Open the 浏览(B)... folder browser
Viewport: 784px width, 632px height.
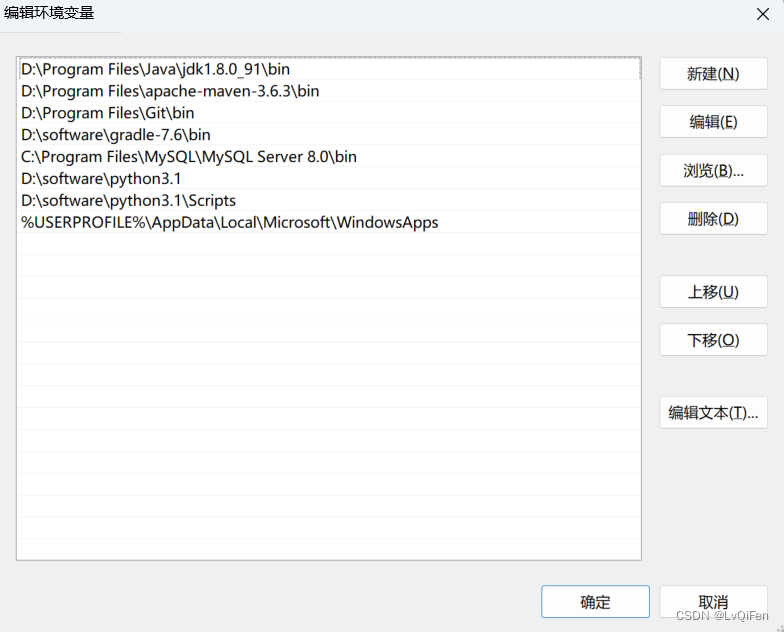tap(714, 170)
